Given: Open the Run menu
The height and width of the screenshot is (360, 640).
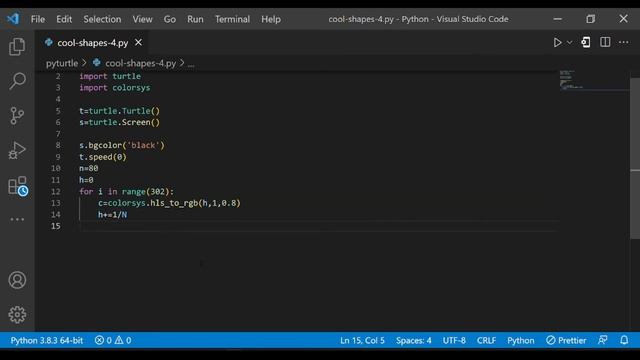Looking at the screenshot, I should point(195,19).
